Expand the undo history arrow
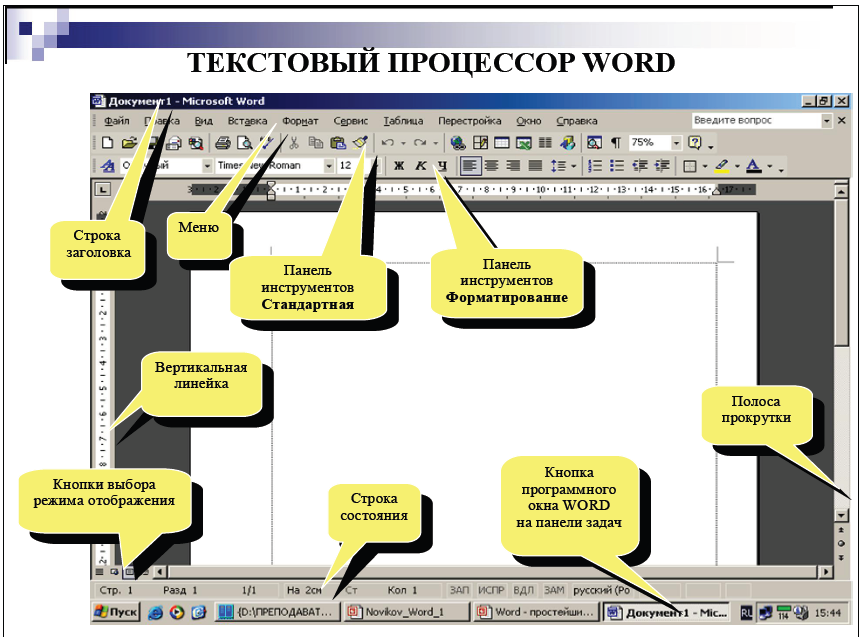The width and height of the screenshot is (865, 637). coord(403,143)
